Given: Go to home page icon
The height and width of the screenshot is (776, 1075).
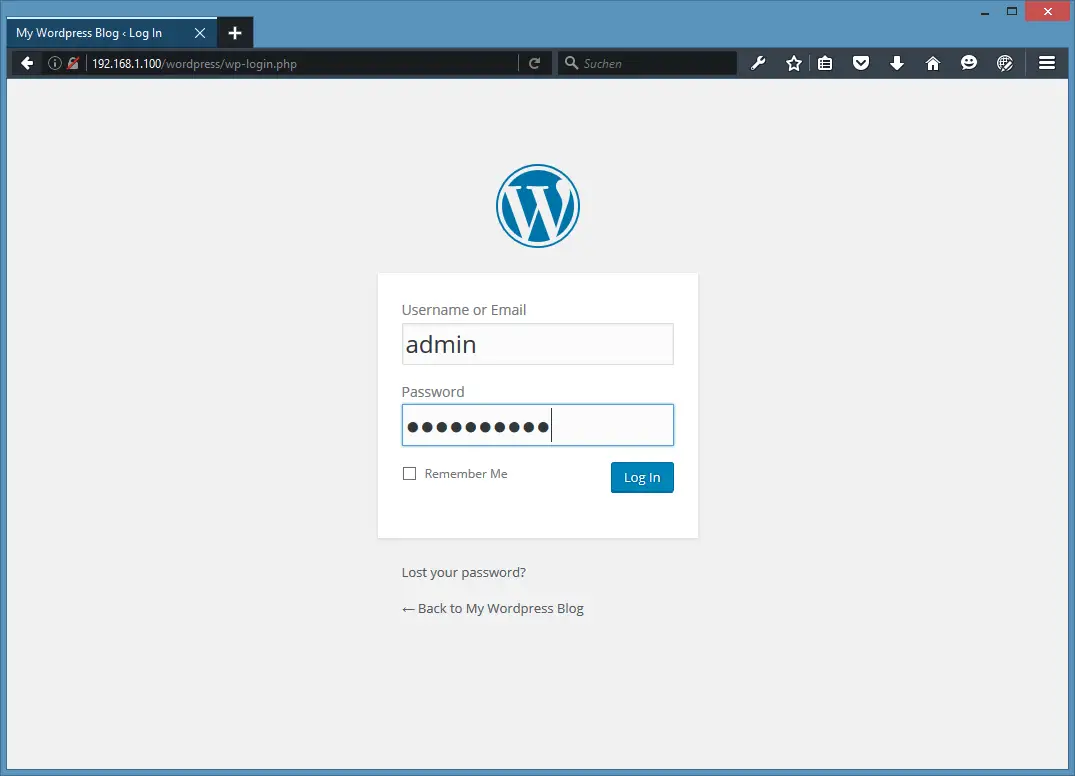Looking at the screenshot, I should coord(932,64).
